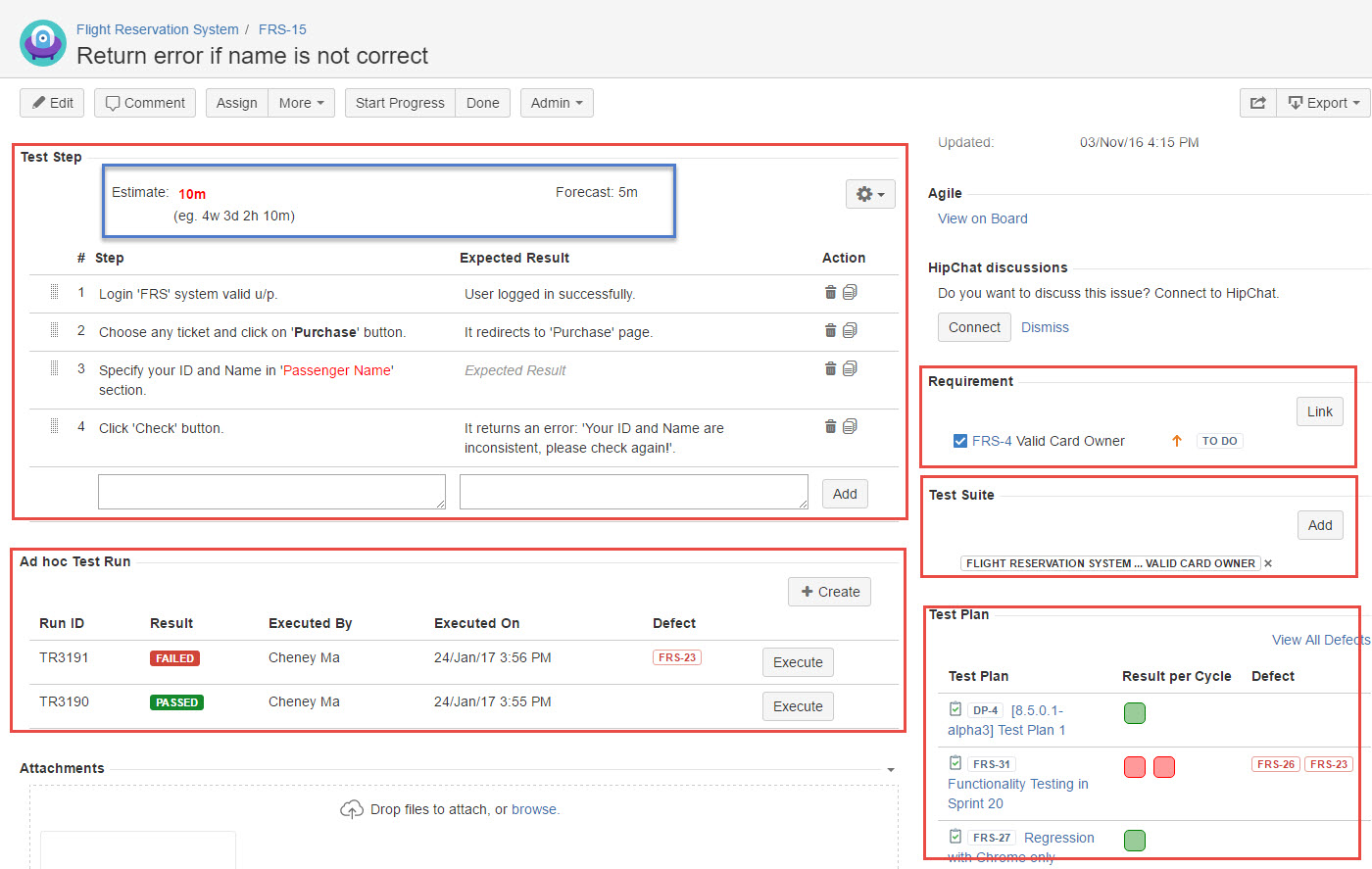1372x869 pixels.
Task: Click the Comment button
Action: 145,103
